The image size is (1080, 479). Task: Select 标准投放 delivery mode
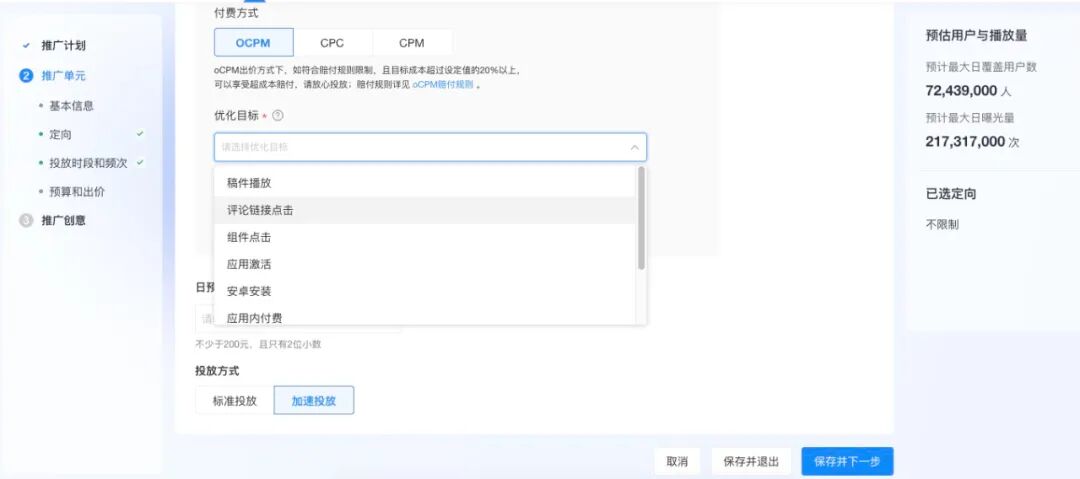tap(235, 400)
